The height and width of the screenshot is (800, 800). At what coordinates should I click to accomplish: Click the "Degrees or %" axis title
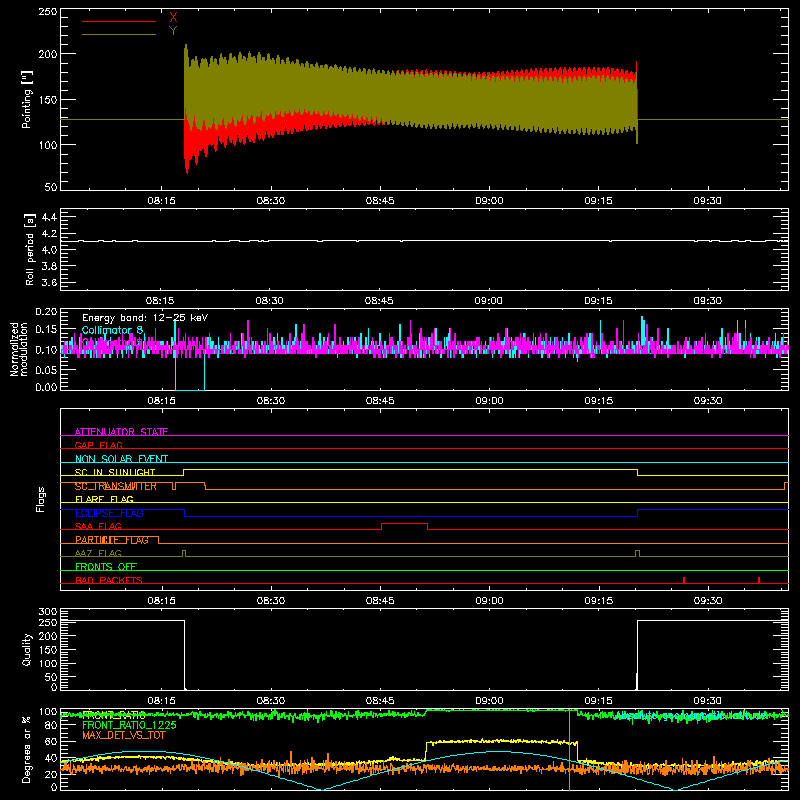27,750
